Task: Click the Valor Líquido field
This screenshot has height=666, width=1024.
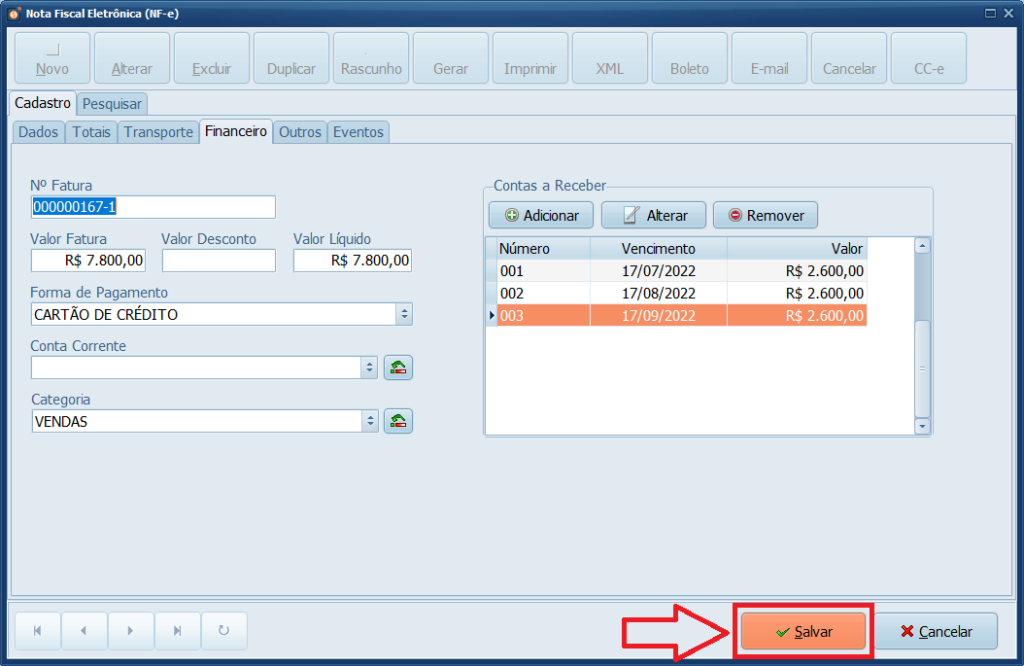Action: (x=353, y=261)
